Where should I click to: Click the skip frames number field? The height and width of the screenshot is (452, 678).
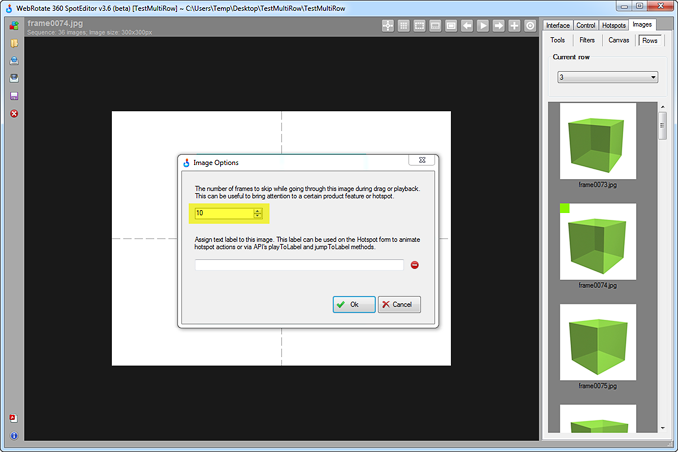224,213
